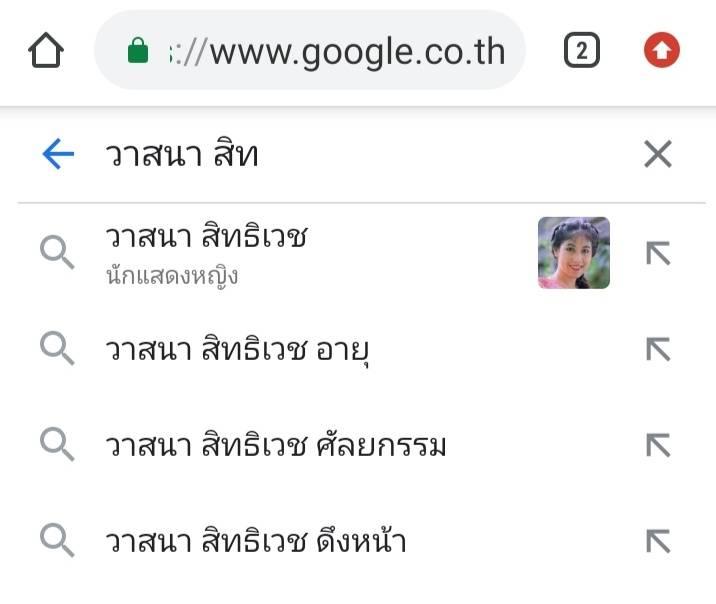Open the tab switcher showing 2 tabs
Screen dimensions: 716x604
(x=582, y=50)
